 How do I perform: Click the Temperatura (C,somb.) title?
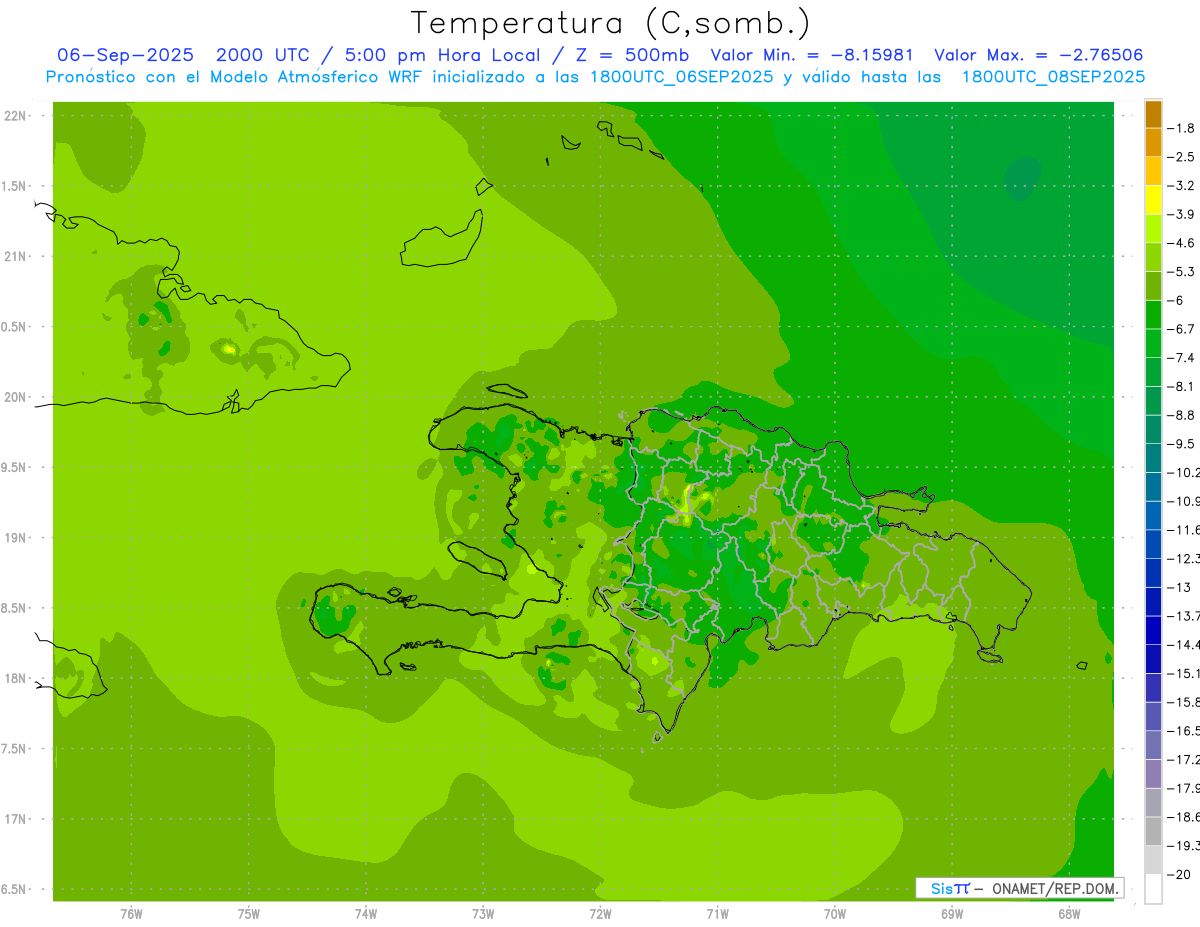click(611, 23)
